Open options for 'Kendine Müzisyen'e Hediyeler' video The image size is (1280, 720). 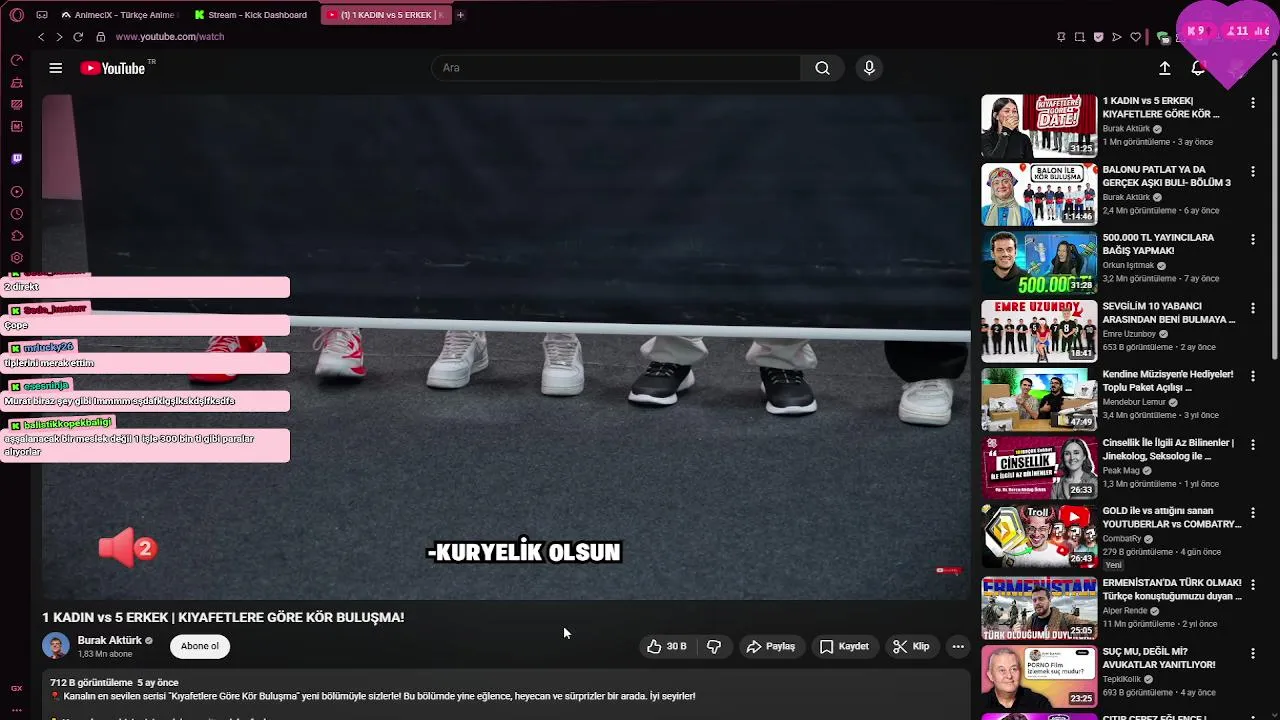coord(1253,376)
